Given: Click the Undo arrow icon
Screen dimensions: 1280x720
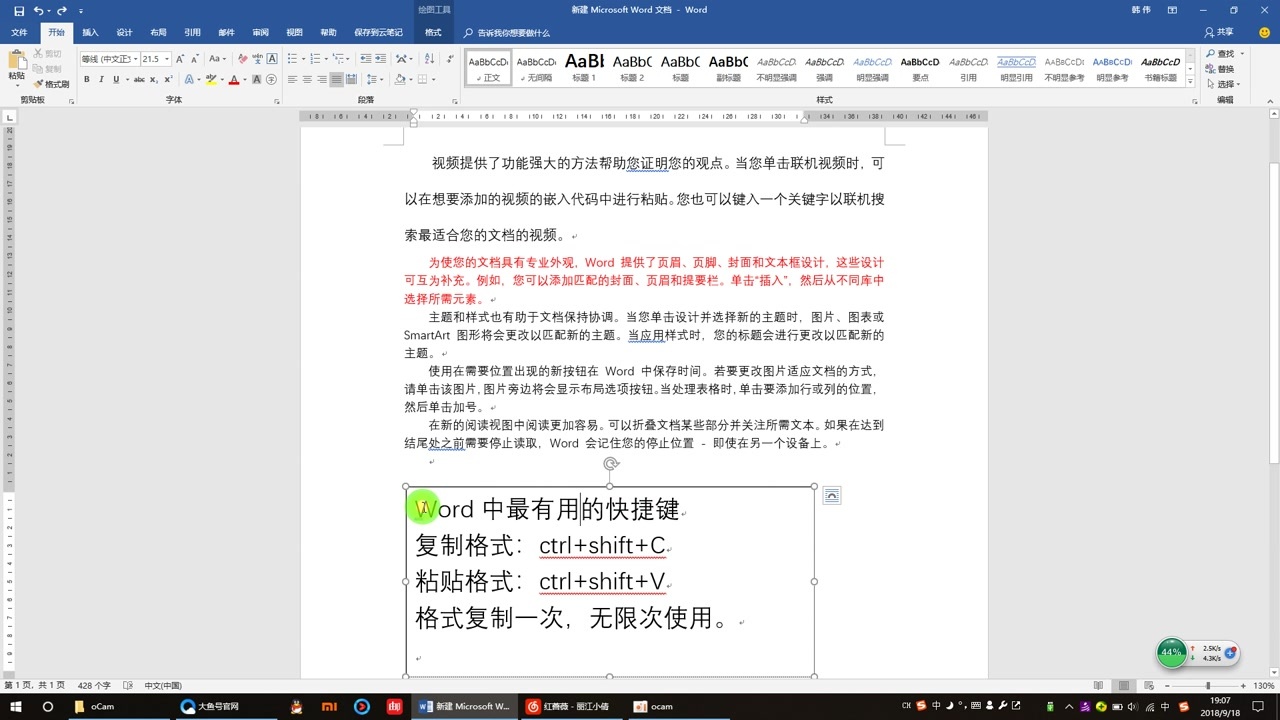Looking at the screenshot, I should (37, 10).
